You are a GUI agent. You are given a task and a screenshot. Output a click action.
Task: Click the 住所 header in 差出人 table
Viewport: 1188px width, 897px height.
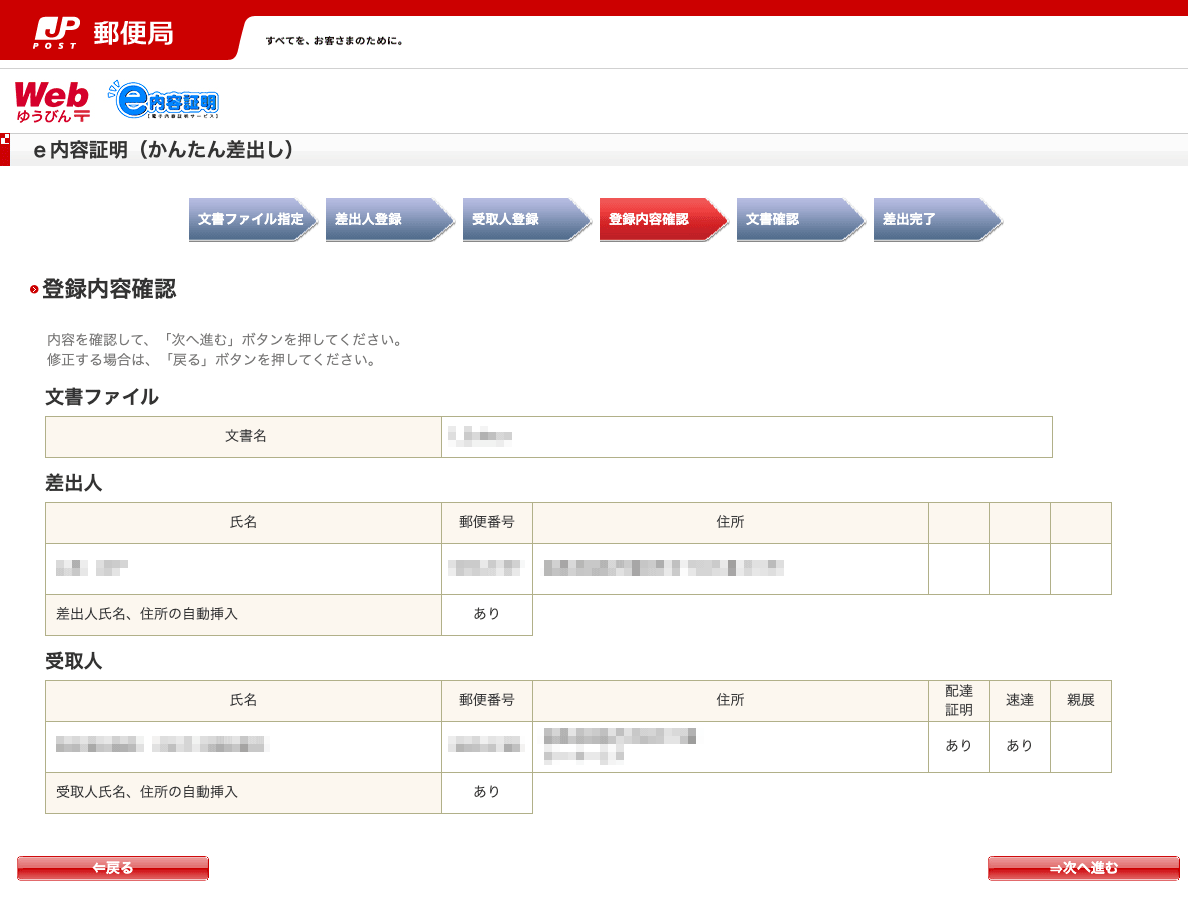(x=730, y=522)
